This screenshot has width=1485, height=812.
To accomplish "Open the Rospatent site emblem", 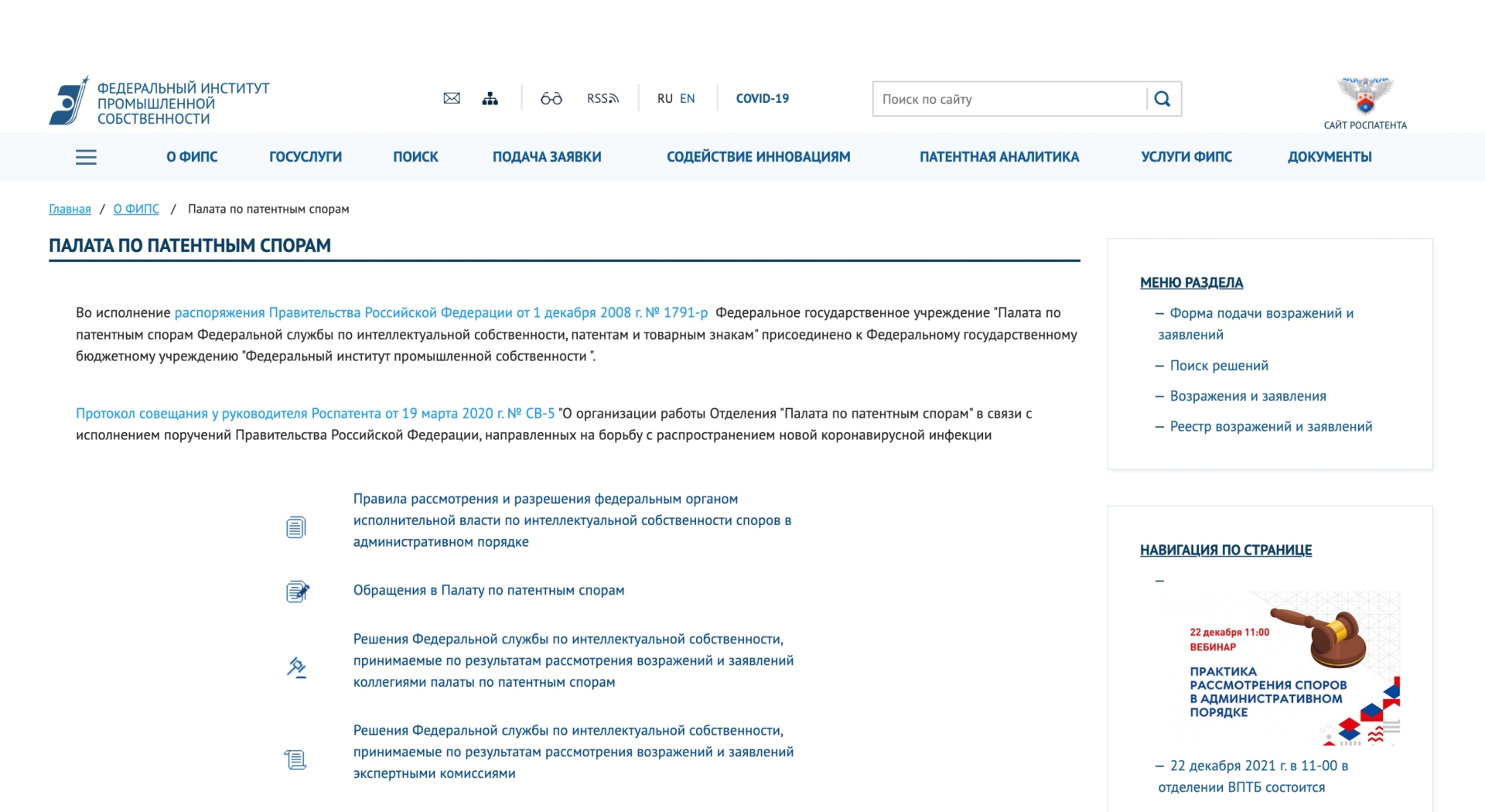I will pos(1365,95).
